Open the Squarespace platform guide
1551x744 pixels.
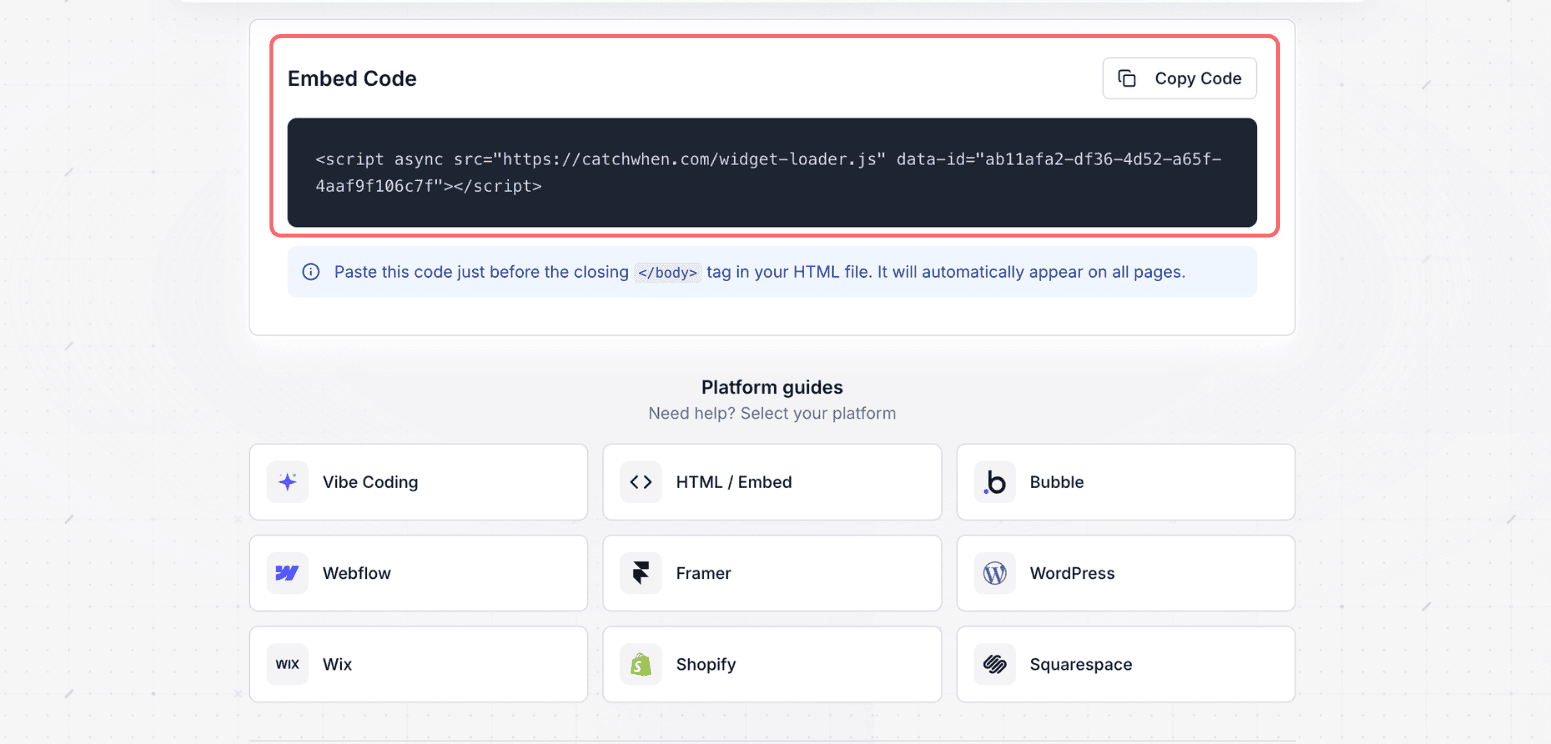pyautogui.click(x=1126, y=664)
